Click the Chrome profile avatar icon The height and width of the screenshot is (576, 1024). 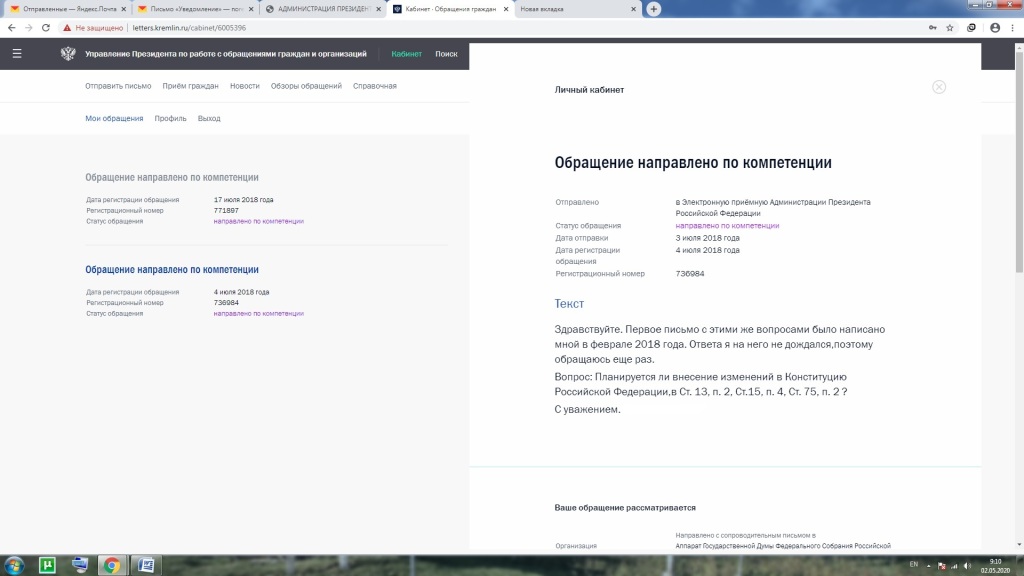(x=994, y=28)
